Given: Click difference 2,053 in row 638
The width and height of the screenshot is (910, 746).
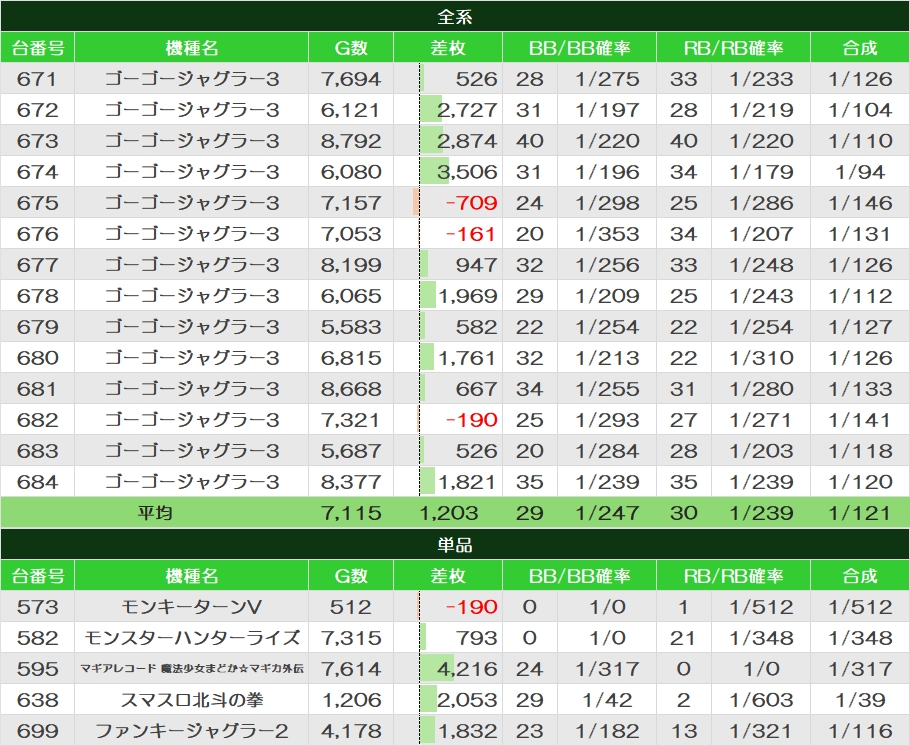Looking at the screenshot, I should [x=467, y=700].
